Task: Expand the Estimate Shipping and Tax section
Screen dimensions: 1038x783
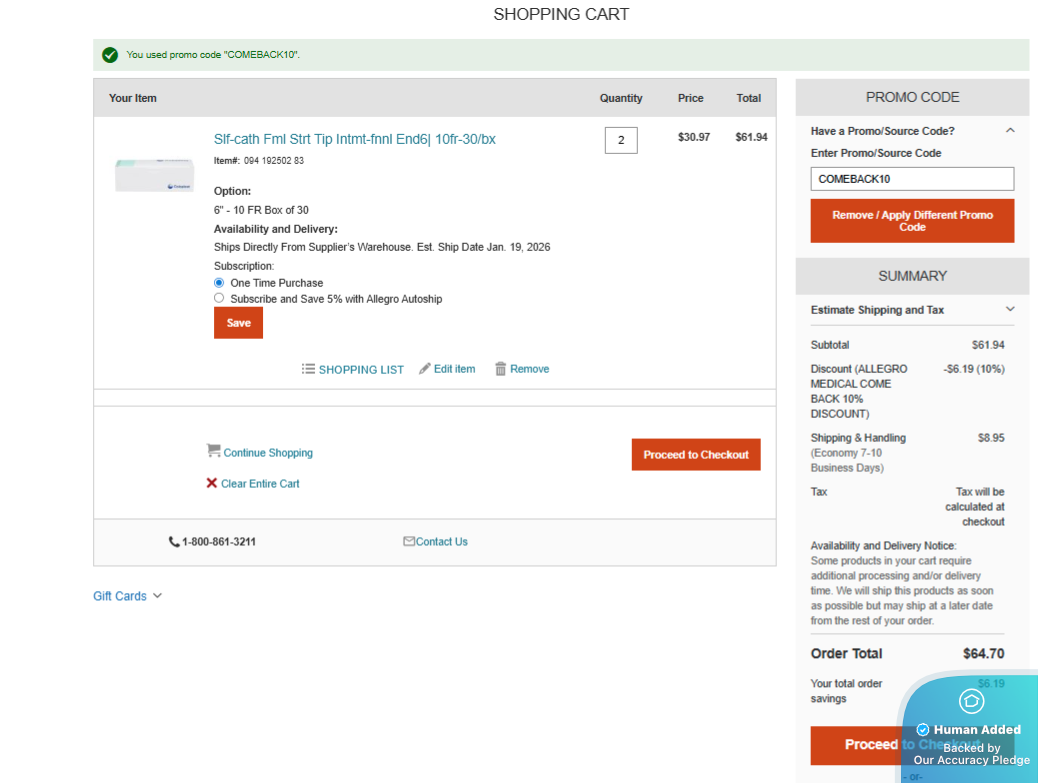Action: 1010,310
